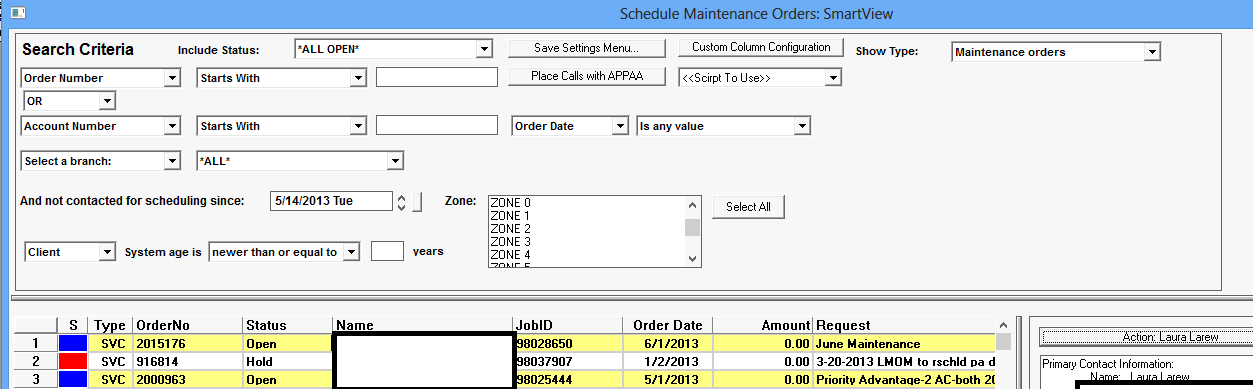This screenshot has height=389, width=1253.
Task: Select order number 916814
Action: click(x=187, y=361)
